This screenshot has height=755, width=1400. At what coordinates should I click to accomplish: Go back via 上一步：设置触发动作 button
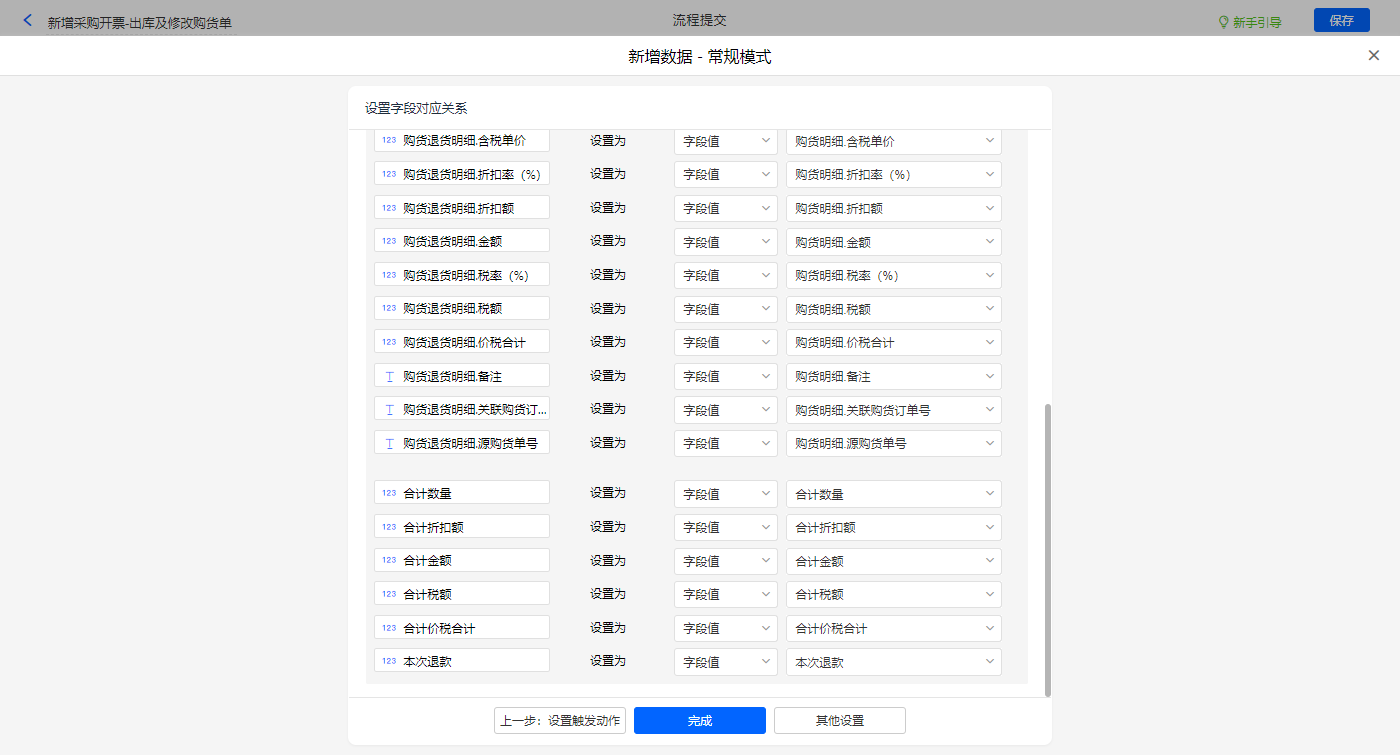click(560, 721)
